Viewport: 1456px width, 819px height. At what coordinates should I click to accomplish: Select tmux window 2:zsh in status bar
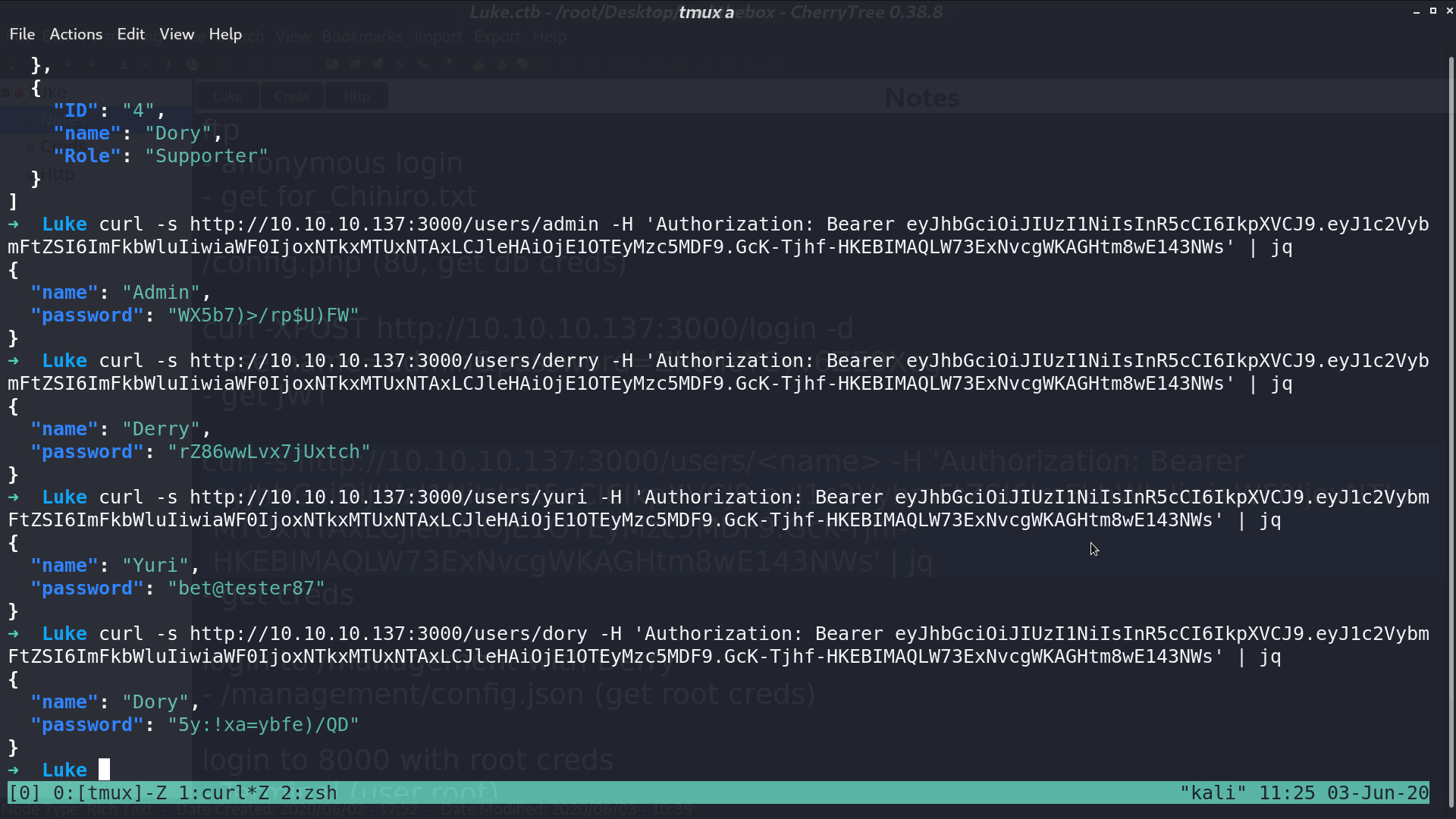[x=309, y=793]
